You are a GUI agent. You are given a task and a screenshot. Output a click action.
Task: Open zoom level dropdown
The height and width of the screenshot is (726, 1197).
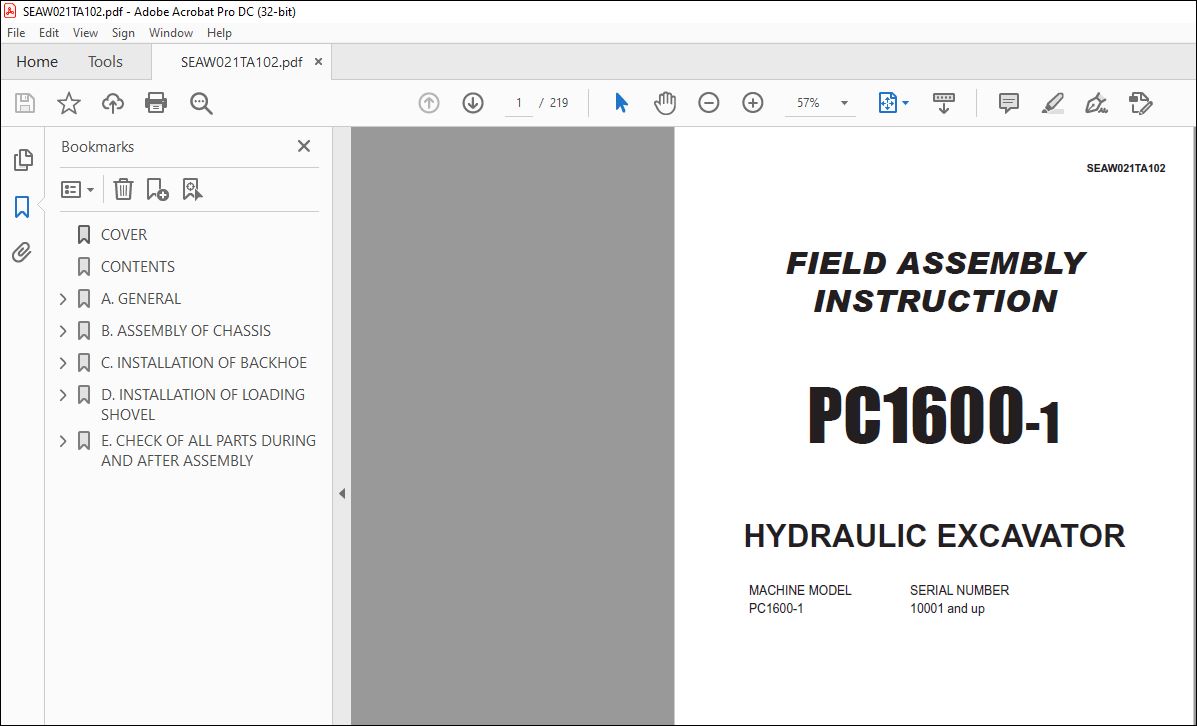[x=844, y=103]
